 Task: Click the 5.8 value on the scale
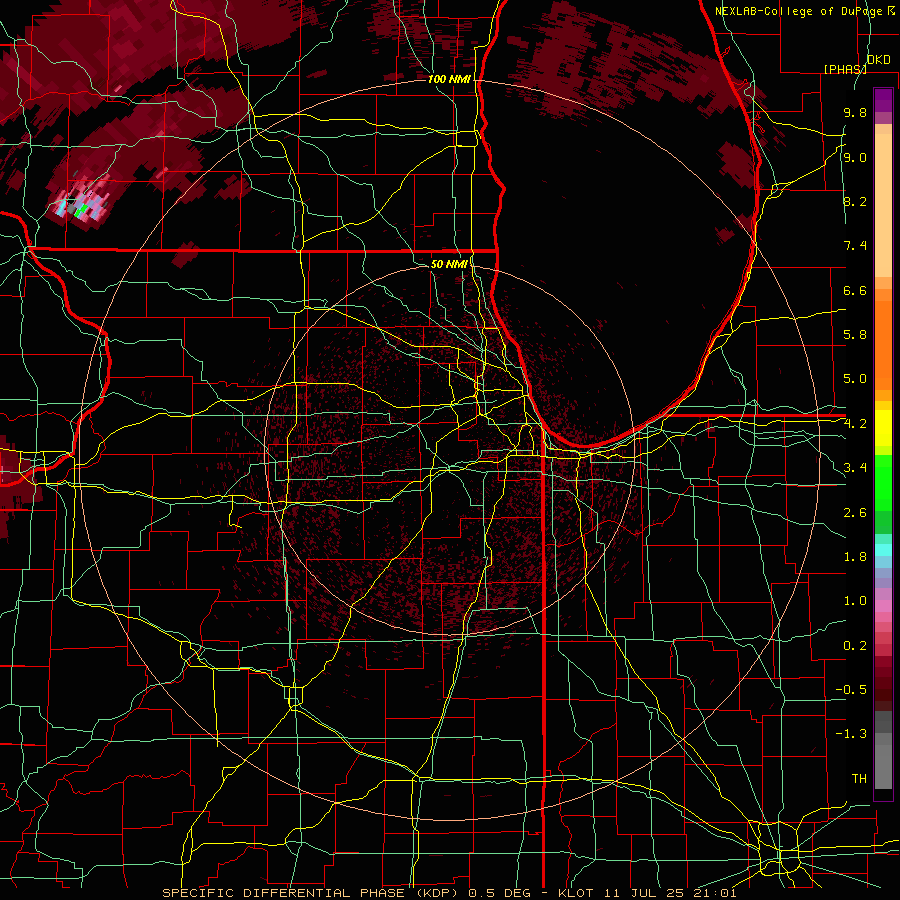click(x=855, y=335)
